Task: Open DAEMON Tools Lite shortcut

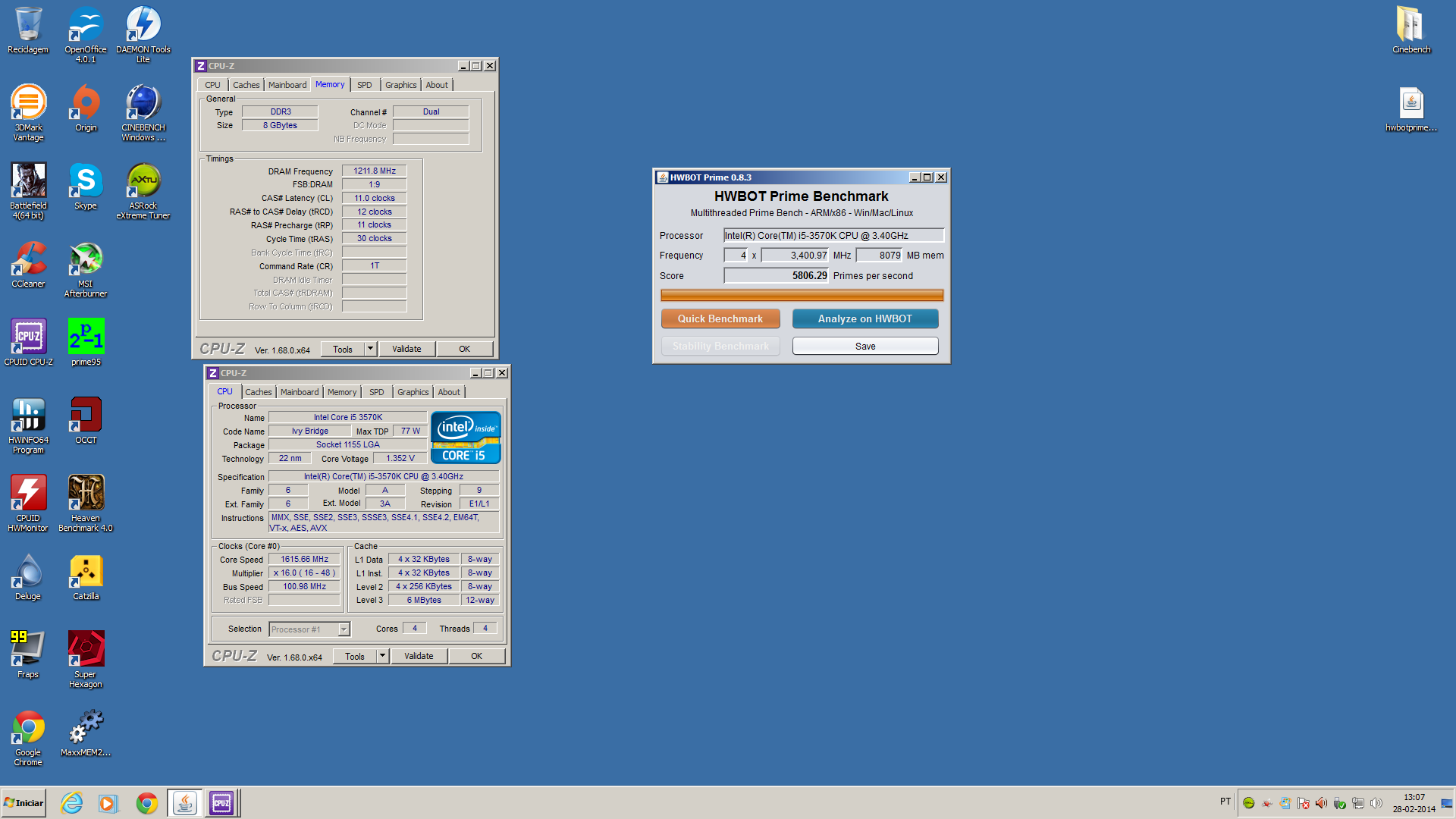Action: click(143, 35)
